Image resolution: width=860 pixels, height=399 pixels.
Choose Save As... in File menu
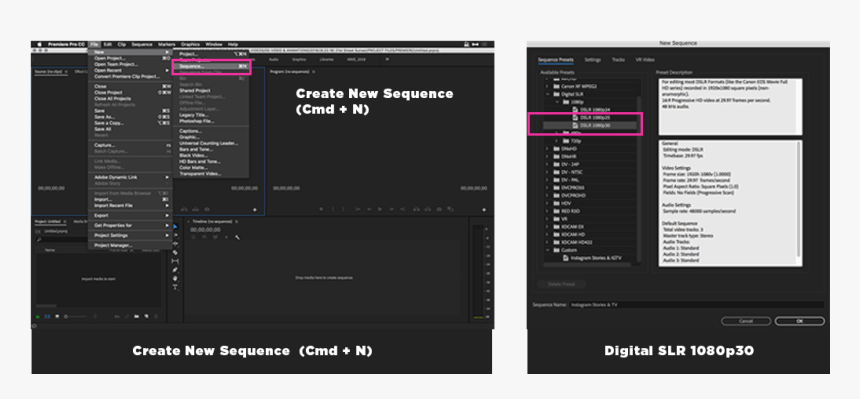[130, 117]
